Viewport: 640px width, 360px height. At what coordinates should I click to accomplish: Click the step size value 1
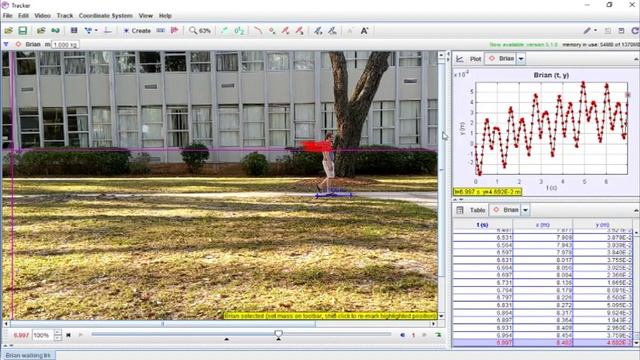coord(413,335)
